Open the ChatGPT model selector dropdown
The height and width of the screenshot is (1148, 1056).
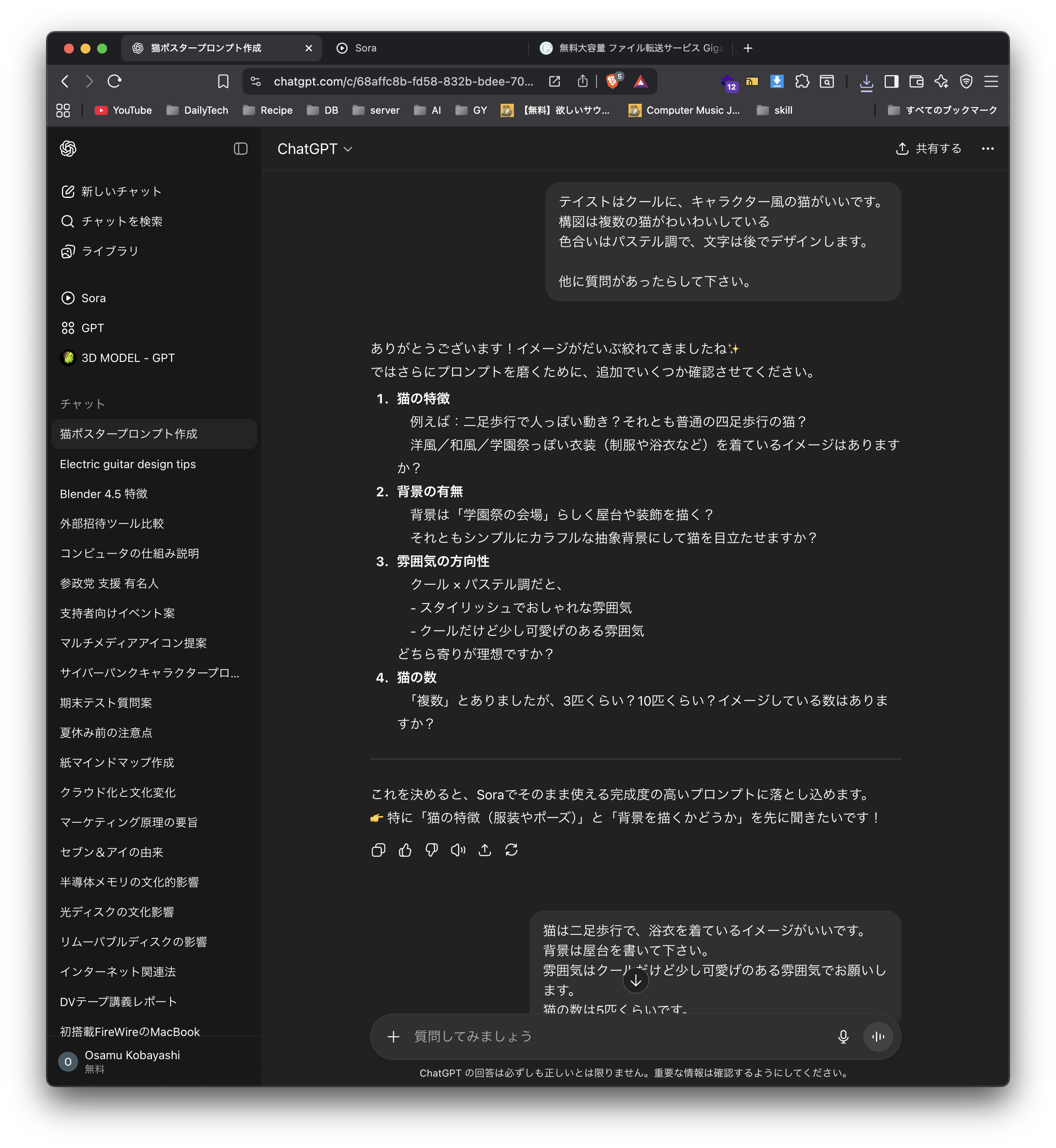pyautogui.click(x=314, y=149)
